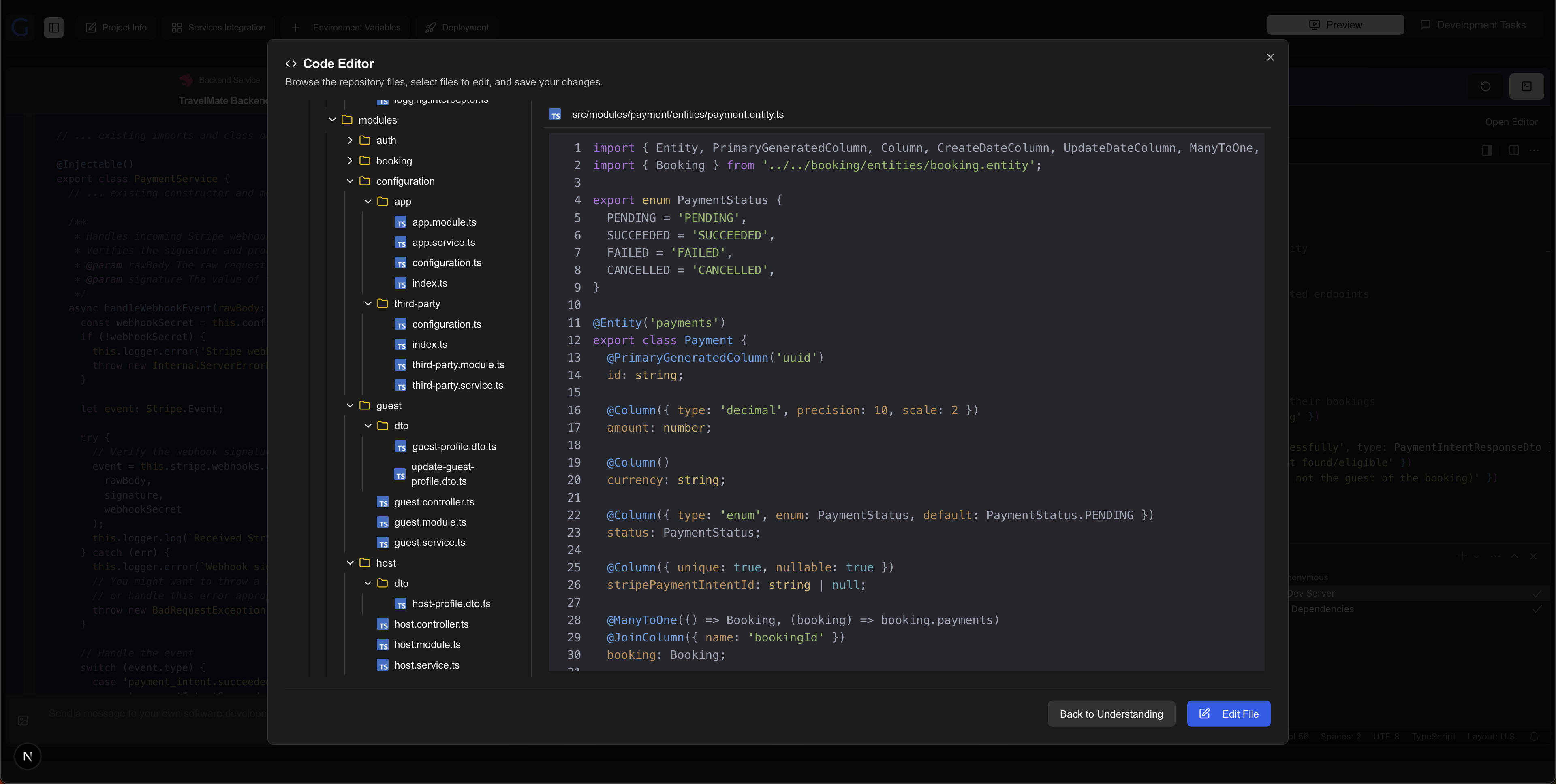Click the message input field at bottom
The height and width of the screenshot is (784, 1556).
(157, 714)
